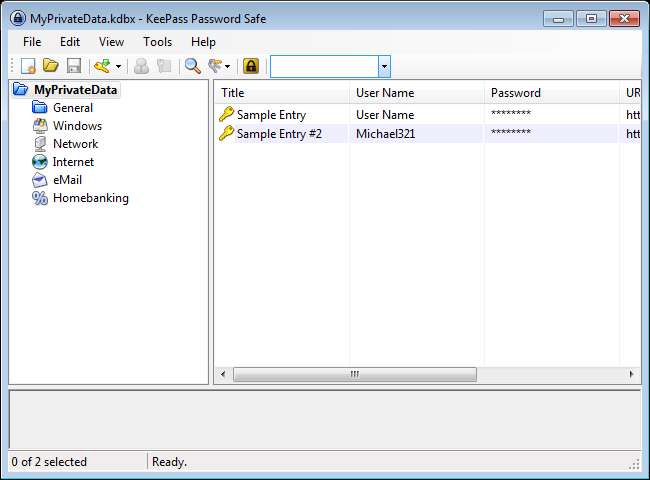Click the eMail envelope icon
This screenshot has width=650, height=480.
point(40,180)
